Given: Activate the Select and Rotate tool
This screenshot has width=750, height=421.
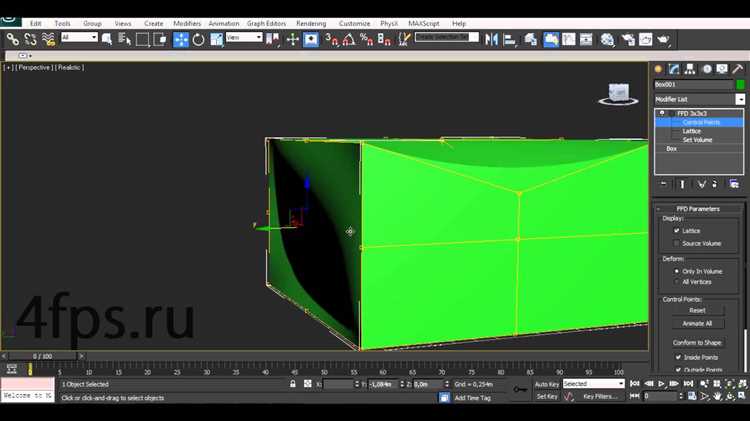Looking at the screenshot, I should pyautogui.click(x=199, y=39).
